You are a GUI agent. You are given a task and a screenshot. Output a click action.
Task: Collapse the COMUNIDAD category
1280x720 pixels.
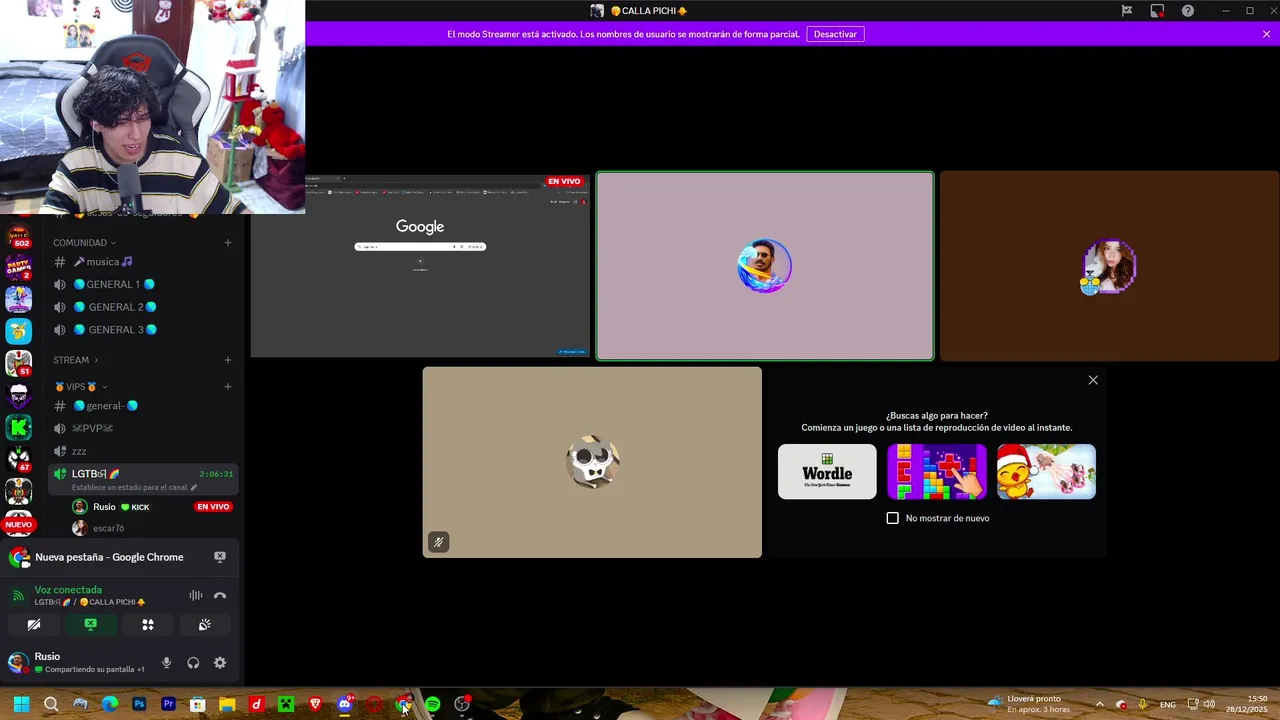tap(84, 243)
